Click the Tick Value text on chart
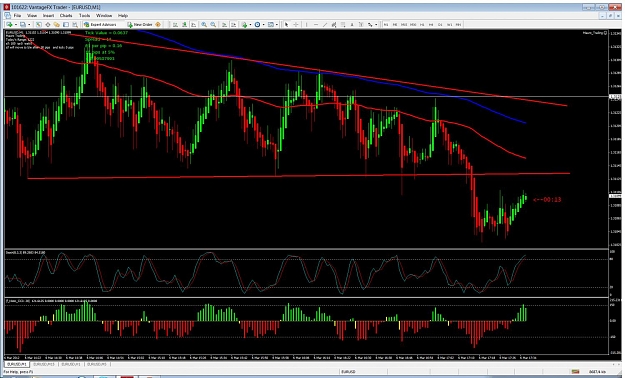Viewport: 625px width, 378px height. point(106,33)
